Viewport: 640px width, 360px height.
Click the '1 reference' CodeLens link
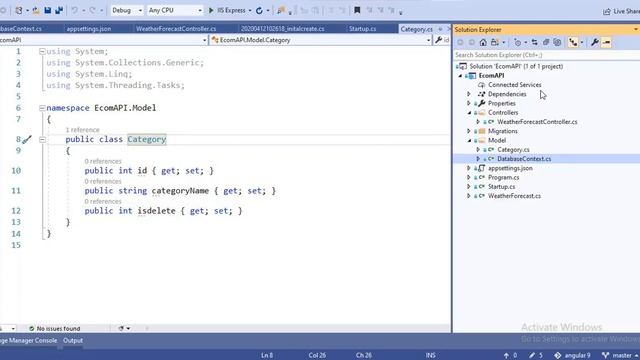click(82, 130)
